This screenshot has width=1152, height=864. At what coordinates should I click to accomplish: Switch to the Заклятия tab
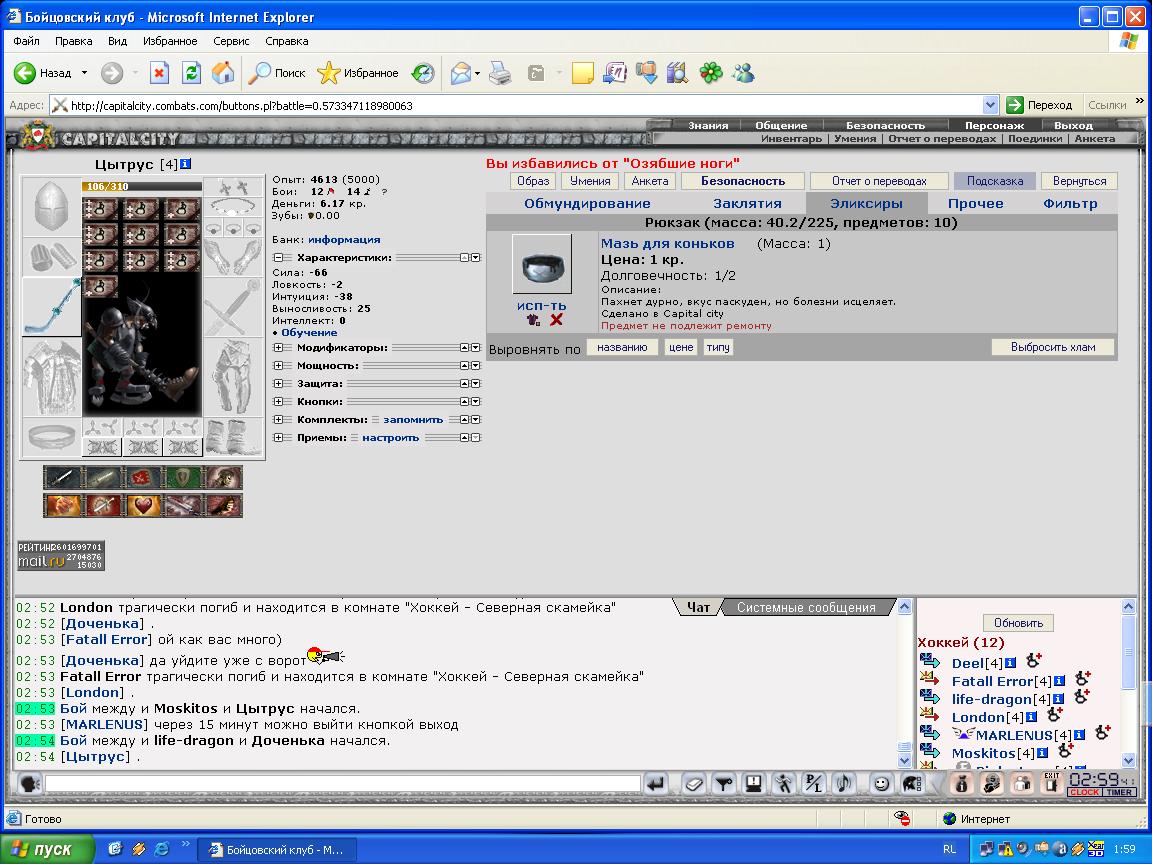747,204
